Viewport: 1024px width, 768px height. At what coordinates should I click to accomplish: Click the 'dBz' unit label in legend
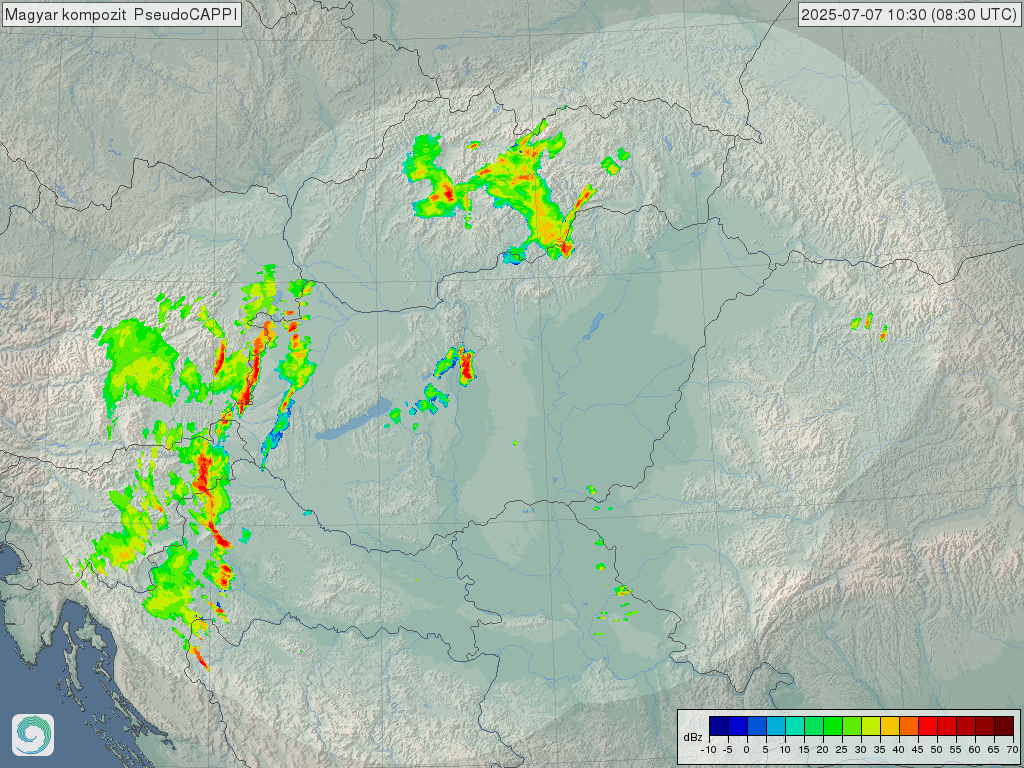[x=693, y=737]
